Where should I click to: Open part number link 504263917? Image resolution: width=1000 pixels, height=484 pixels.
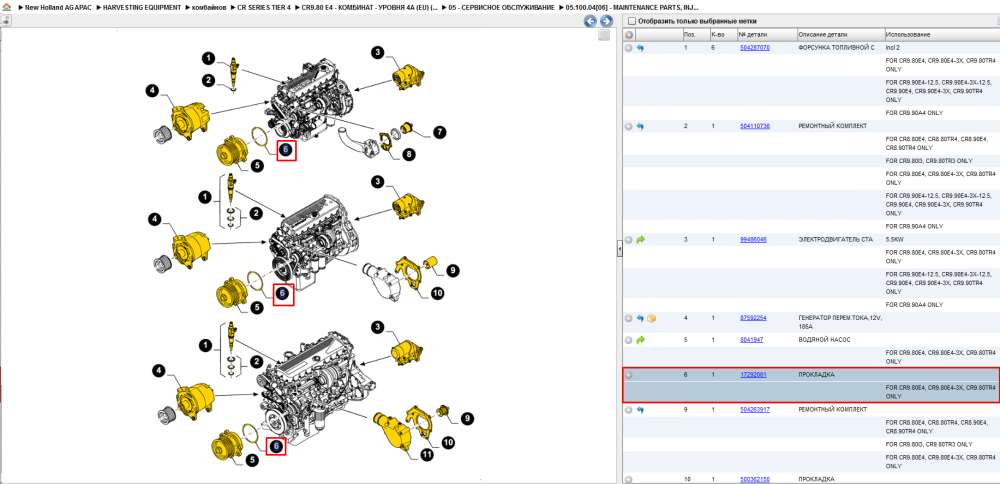coord(754,409)
